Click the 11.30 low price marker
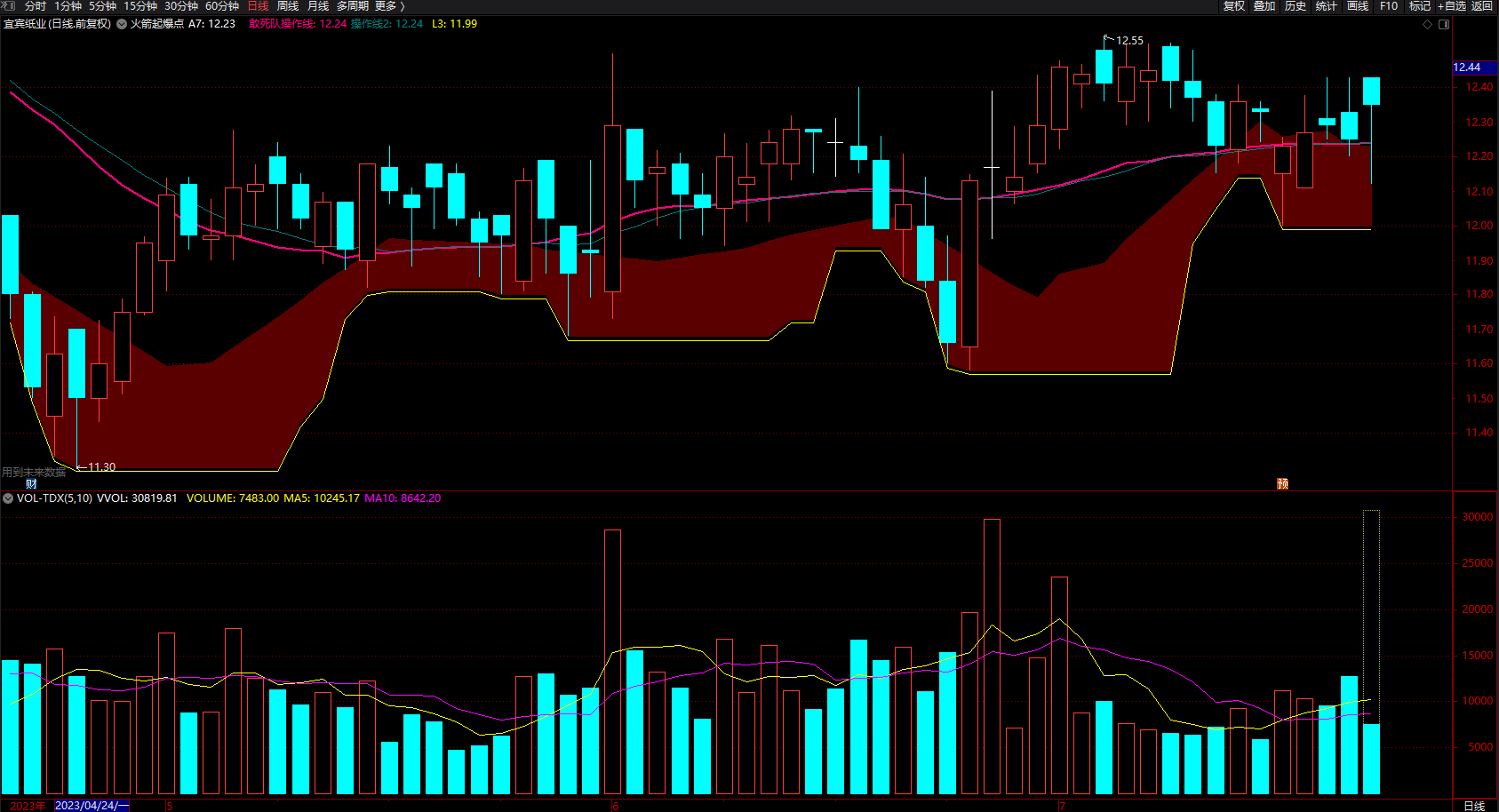1499x812 pixels. point(101,467)
